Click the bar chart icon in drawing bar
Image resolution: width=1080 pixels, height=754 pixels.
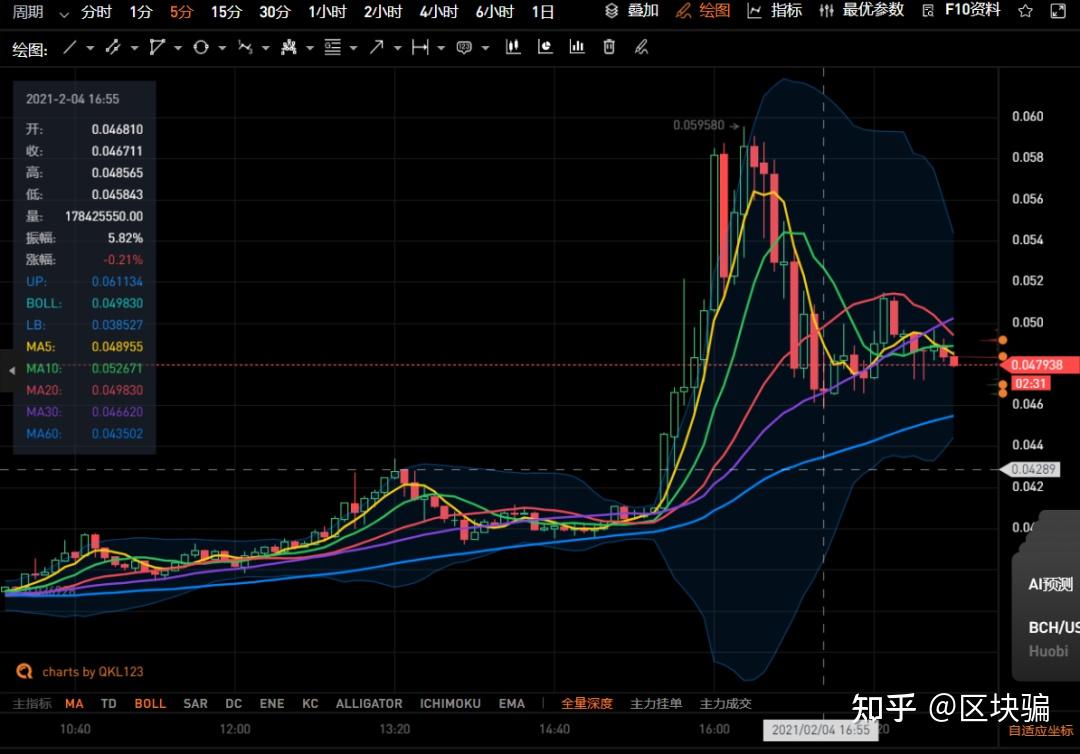[x=577, y=47]
